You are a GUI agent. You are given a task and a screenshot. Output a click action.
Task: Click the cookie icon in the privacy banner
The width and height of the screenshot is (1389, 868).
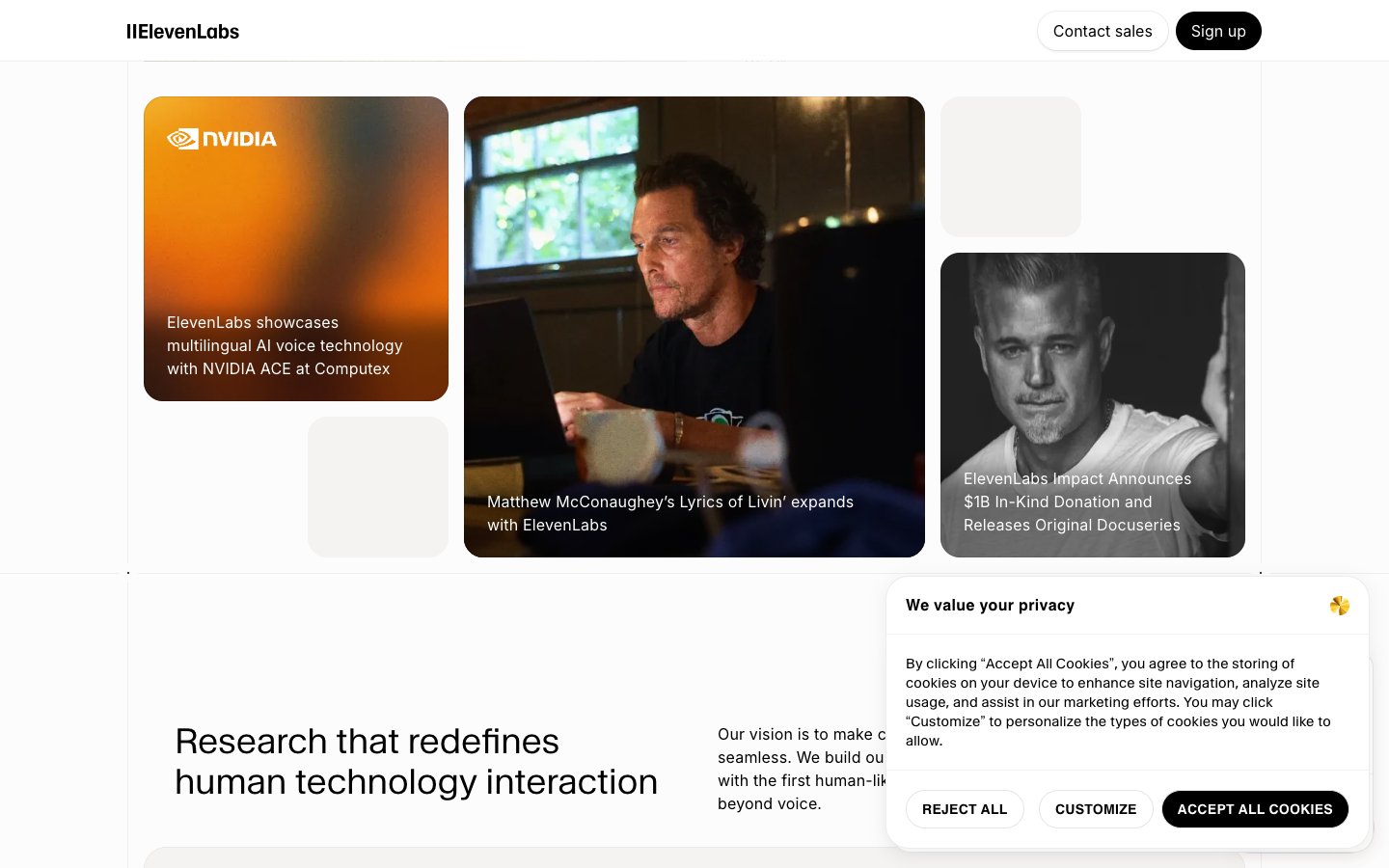pyautogui.click(x=1339, y=606)
